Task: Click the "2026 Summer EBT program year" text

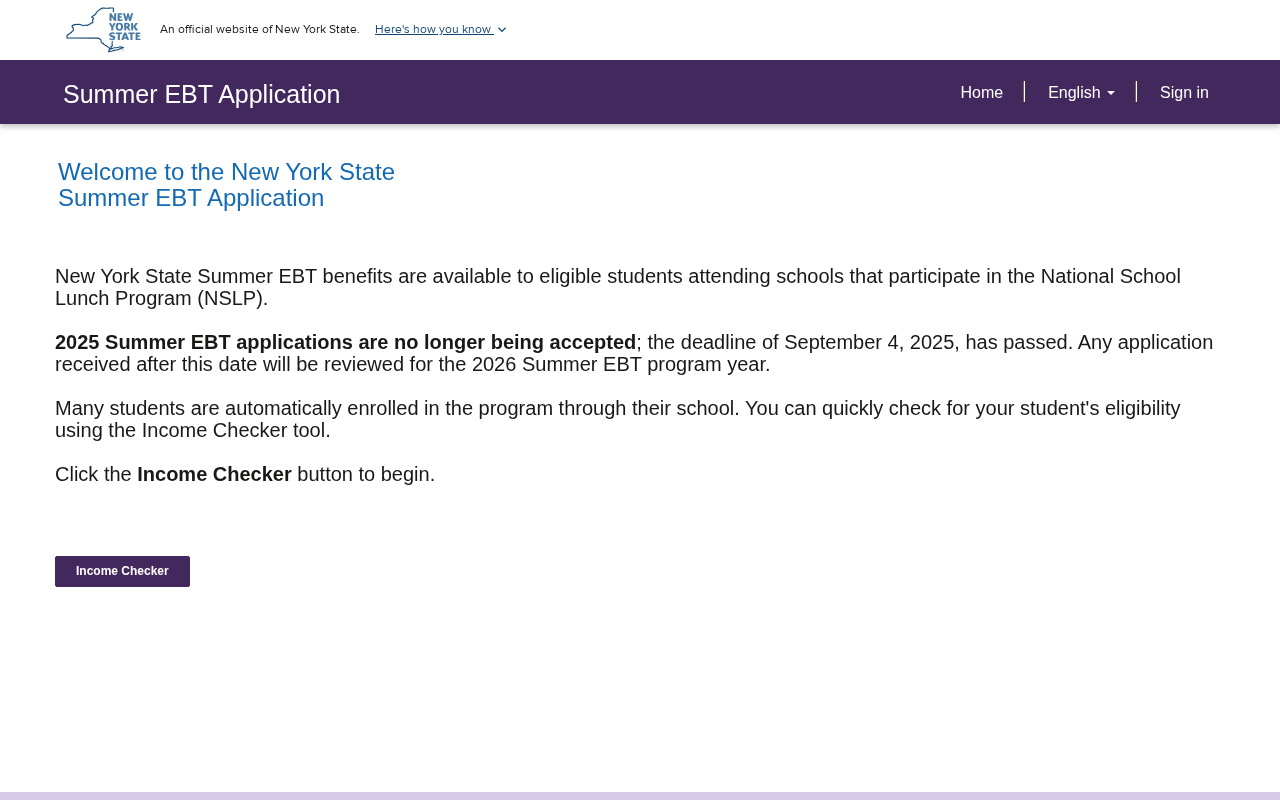Action: [618, 364]
